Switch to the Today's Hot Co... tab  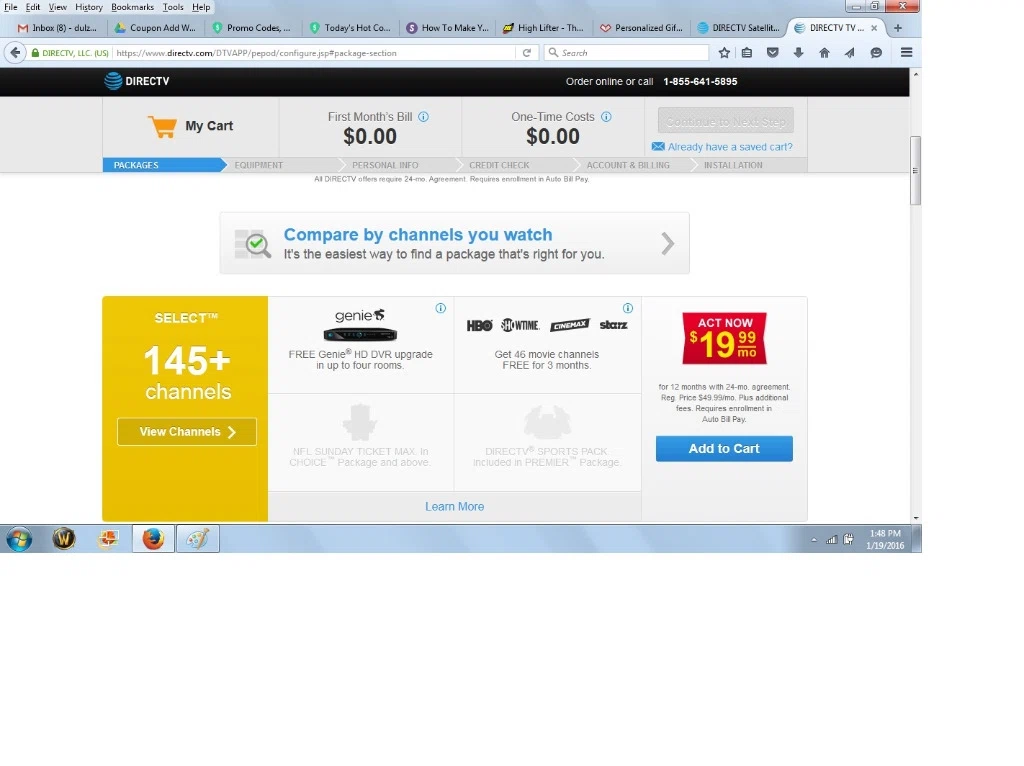pos(351,28)
